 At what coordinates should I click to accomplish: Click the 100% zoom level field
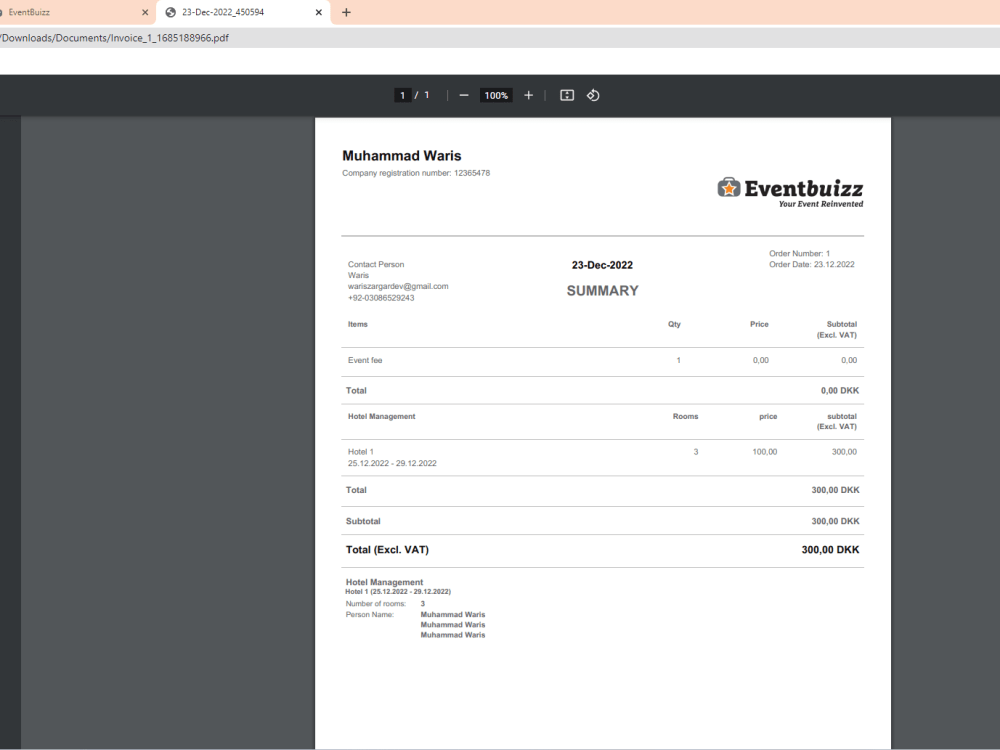[496, 95]
